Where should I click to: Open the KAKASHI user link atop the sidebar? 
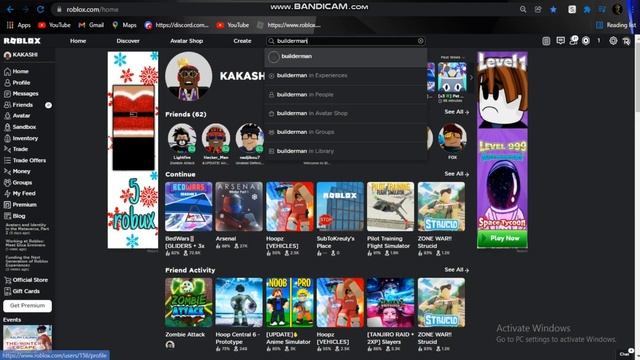pos(21,55)
